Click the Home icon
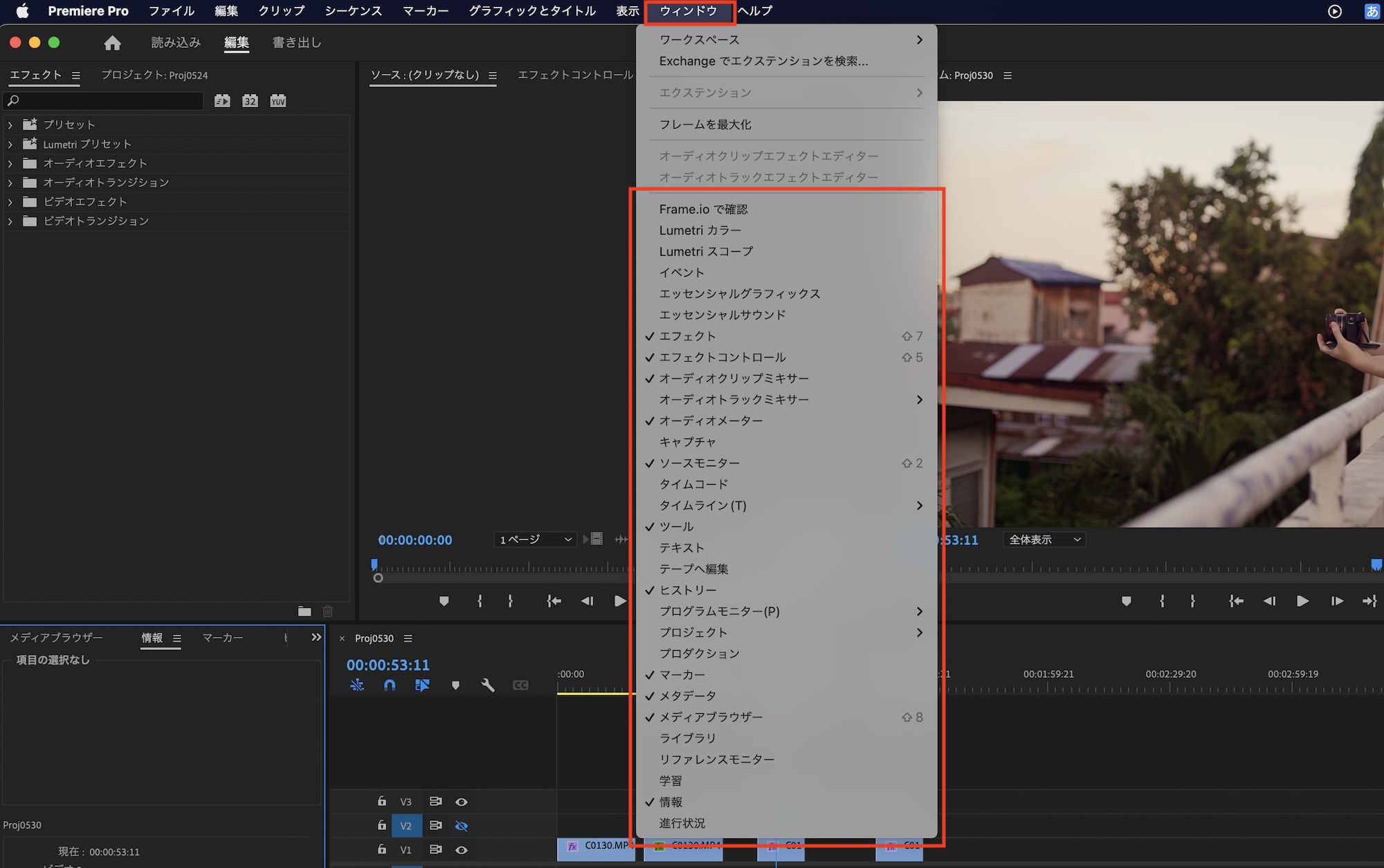Screen dimensions: 1384x868 [x=112, y=43]
